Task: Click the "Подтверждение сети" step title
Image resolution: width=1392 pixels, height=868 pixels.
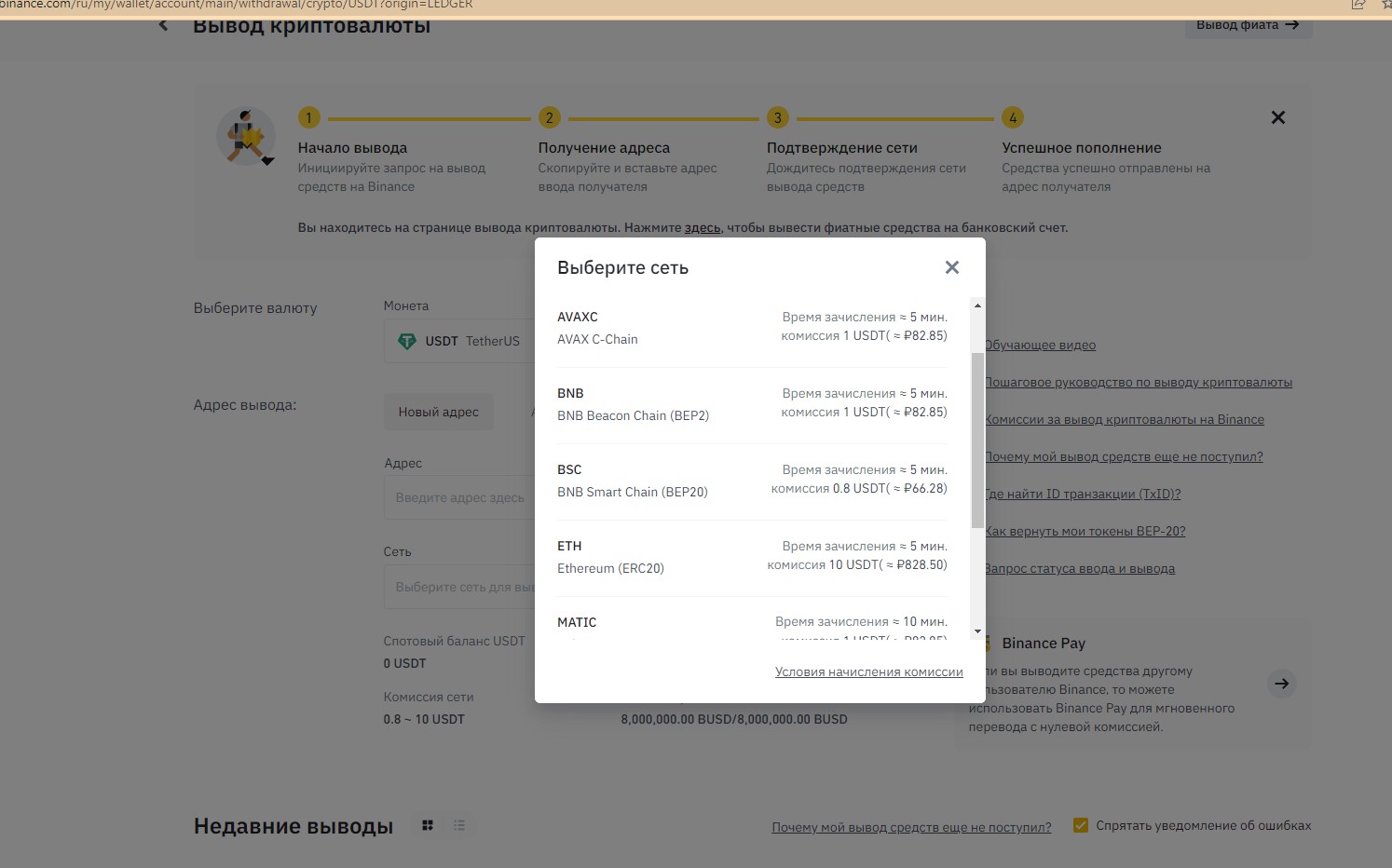Action: 842,147
